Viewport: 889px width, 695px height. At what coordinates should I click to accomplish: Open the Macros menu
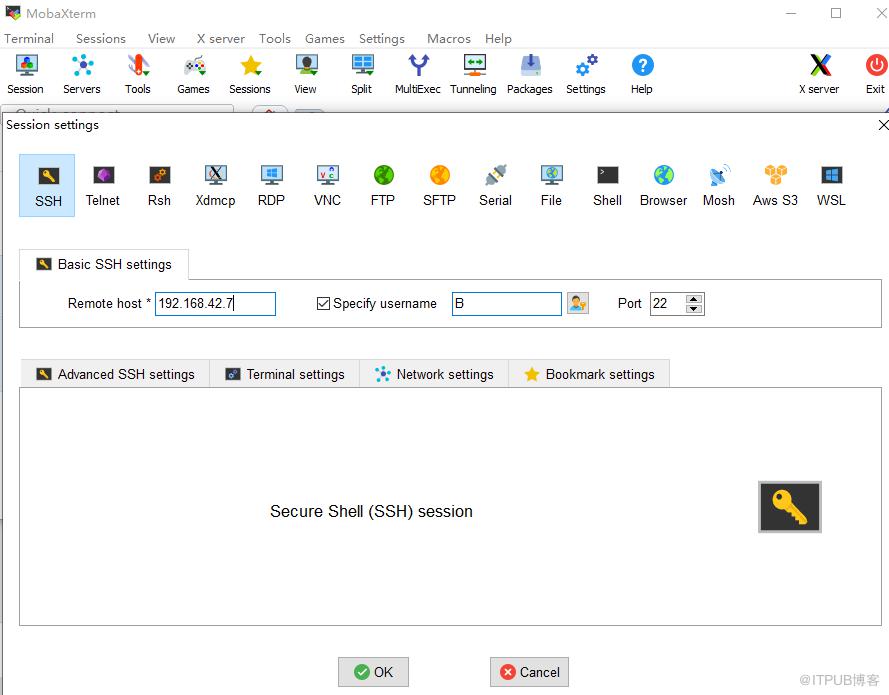tap(448, 39)
